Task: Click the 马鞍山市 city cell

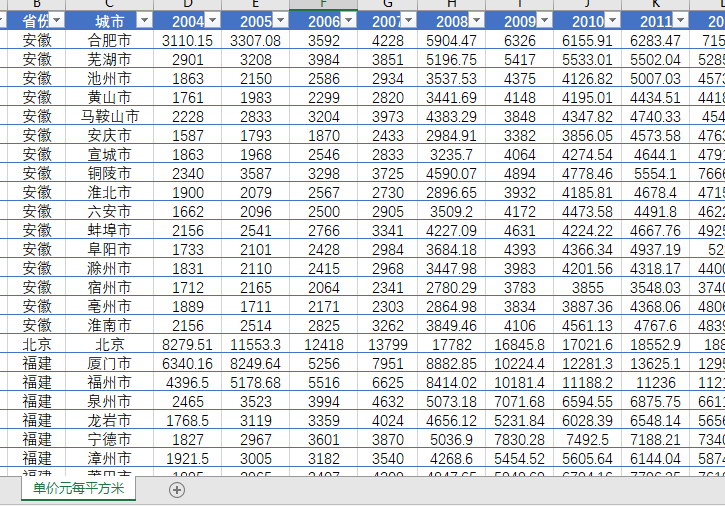Action: tap(110, 116)
